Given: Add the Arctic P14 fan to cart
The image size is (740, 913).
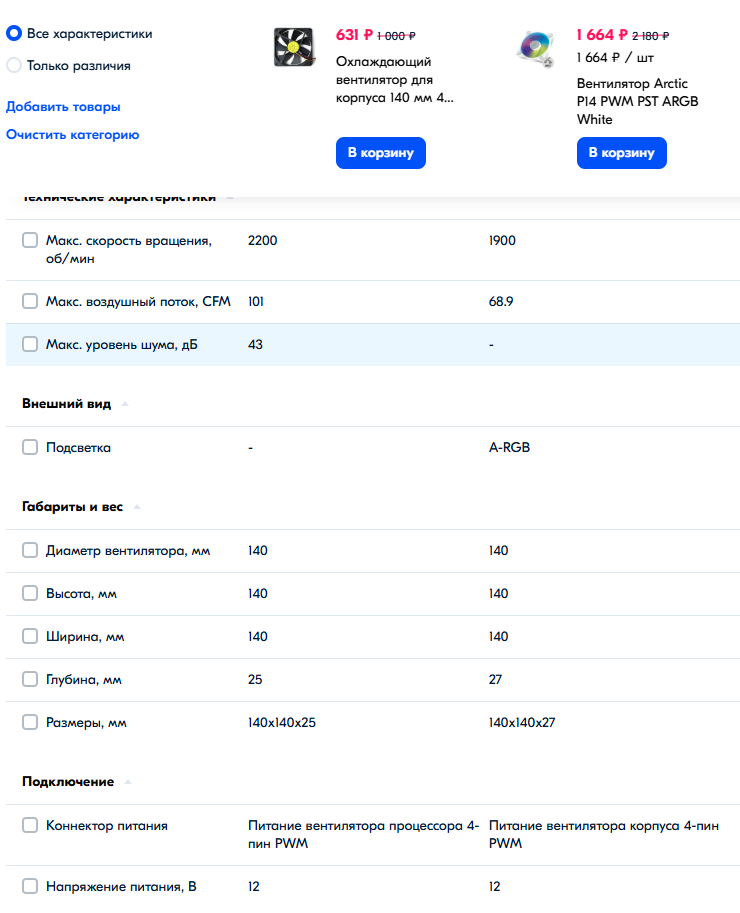Looking at the screenshot, I should coord(622,153).
